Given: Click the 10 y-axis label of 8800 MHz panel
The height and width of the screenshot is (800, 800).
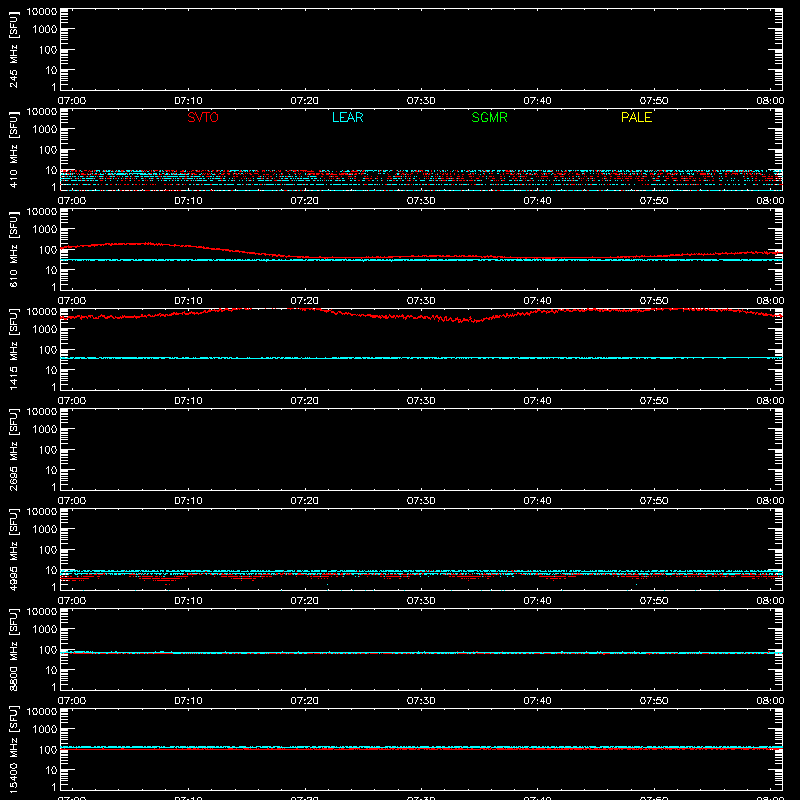Looking at the screenshot, I should click(x=51, y=670).
